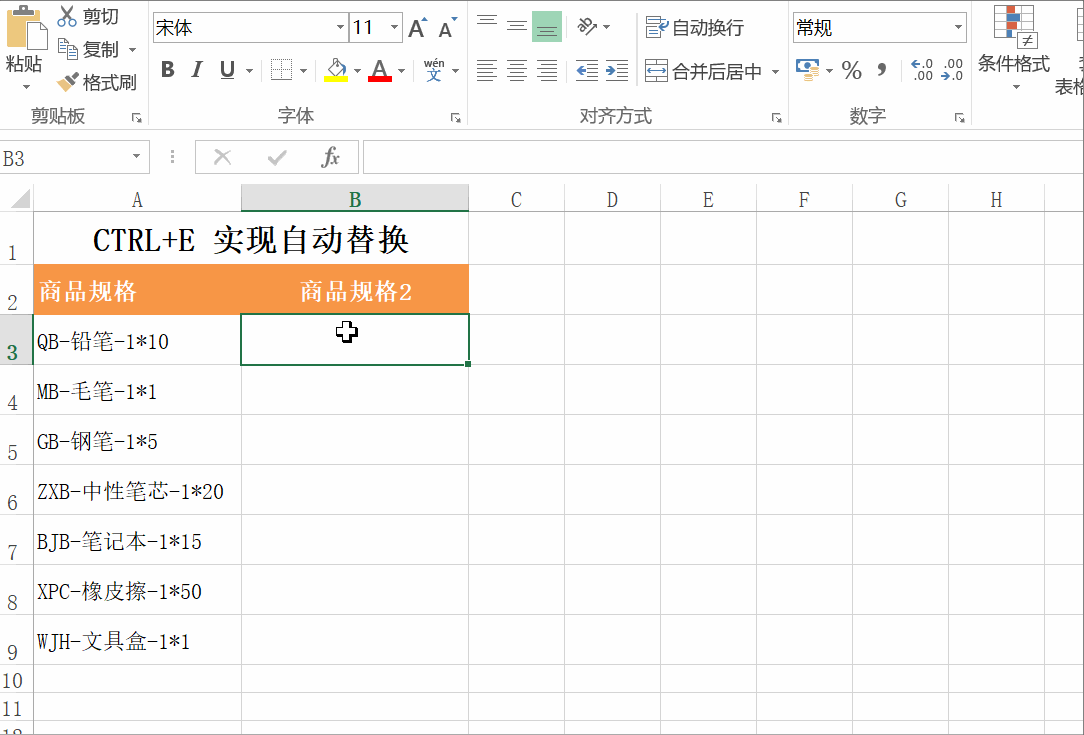Viewport: 1084px width, 735px height.
Task: Expand the copy options arrow
Action: pos(132,50)
